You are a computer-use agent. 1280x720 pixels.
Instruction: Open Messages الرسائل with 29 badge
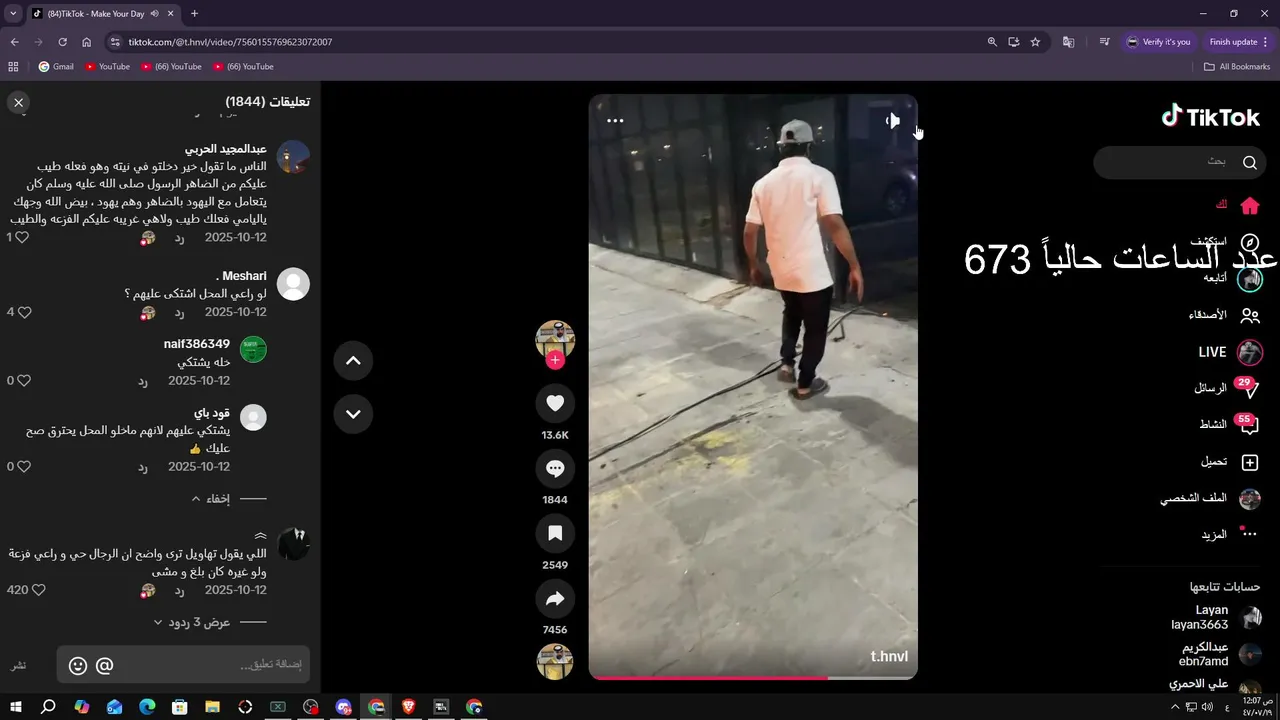tap(1226, 388)
